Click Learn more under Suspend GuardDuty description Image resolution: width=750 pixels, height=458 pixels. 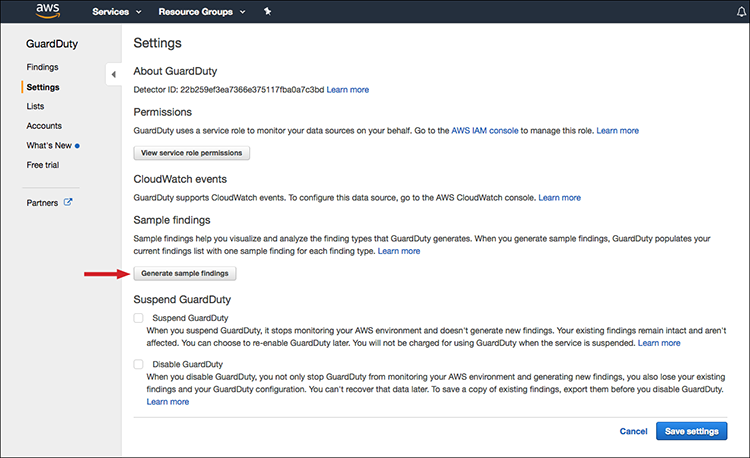[x=659, y=343]
